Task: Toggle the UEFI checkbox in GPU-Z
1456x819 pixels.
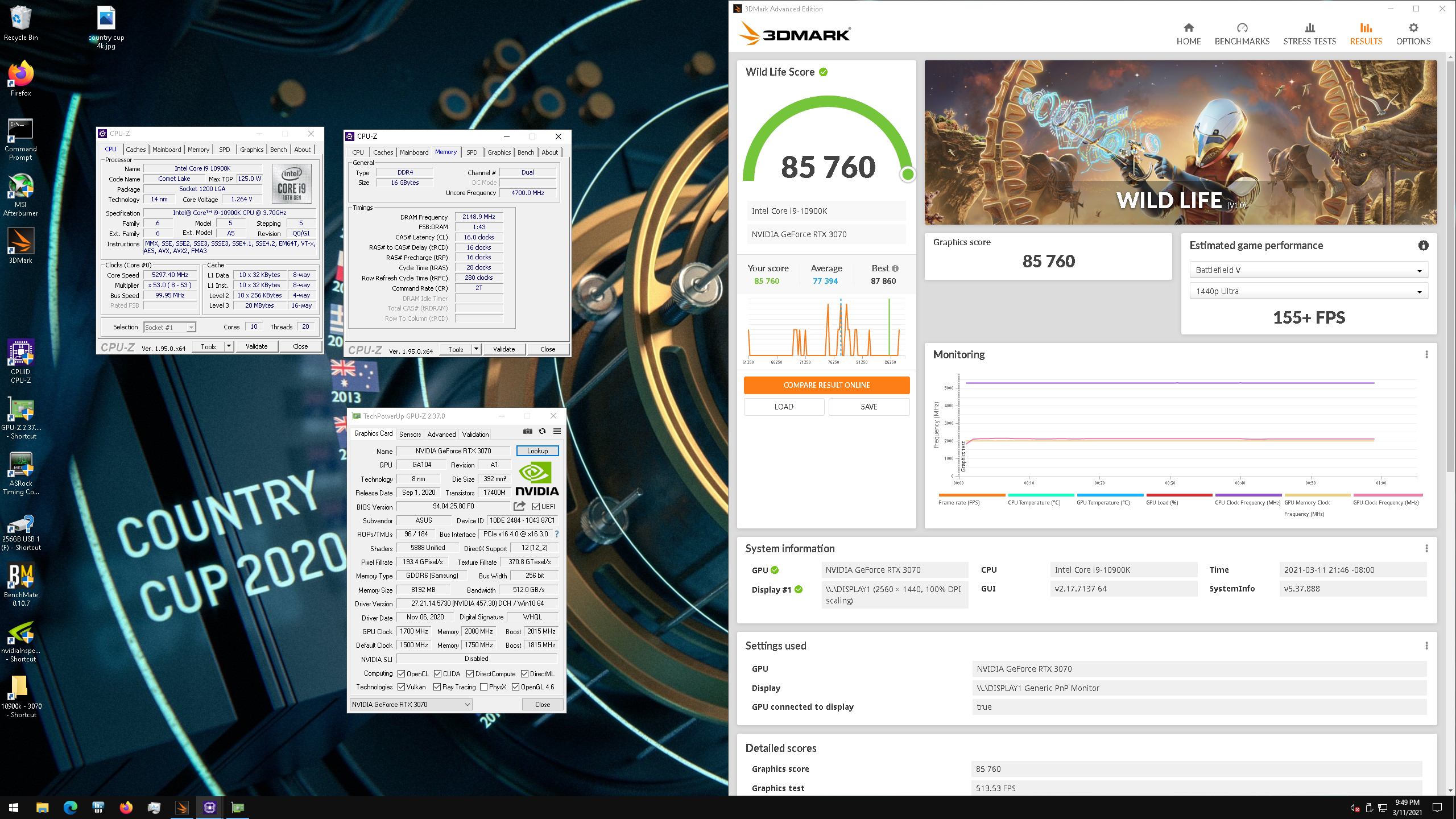Action: 536,507
